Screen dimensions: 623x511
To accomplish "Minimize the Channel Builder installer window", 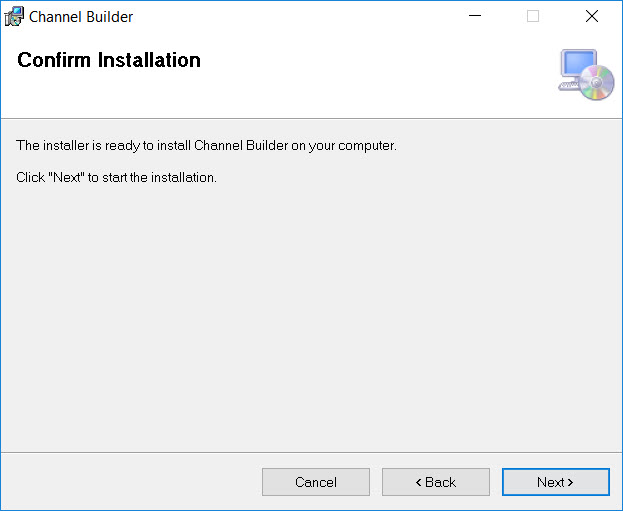I will (x=474, y=16).
